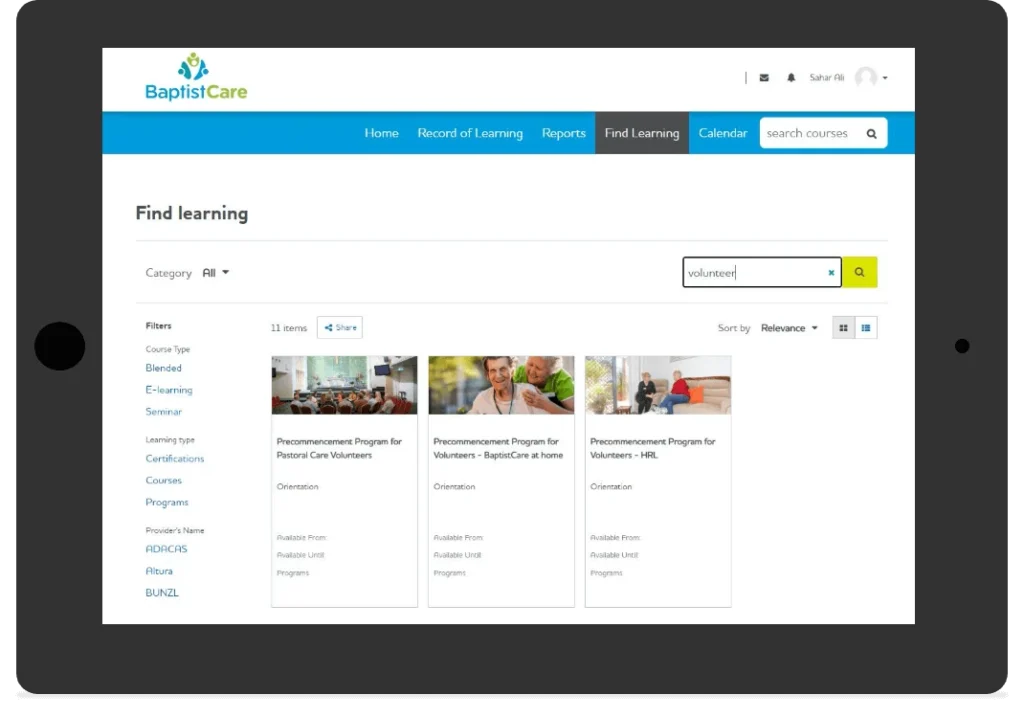Go to the Home tab
This screenshot has height=717, width=1024.
click(381, 132)
